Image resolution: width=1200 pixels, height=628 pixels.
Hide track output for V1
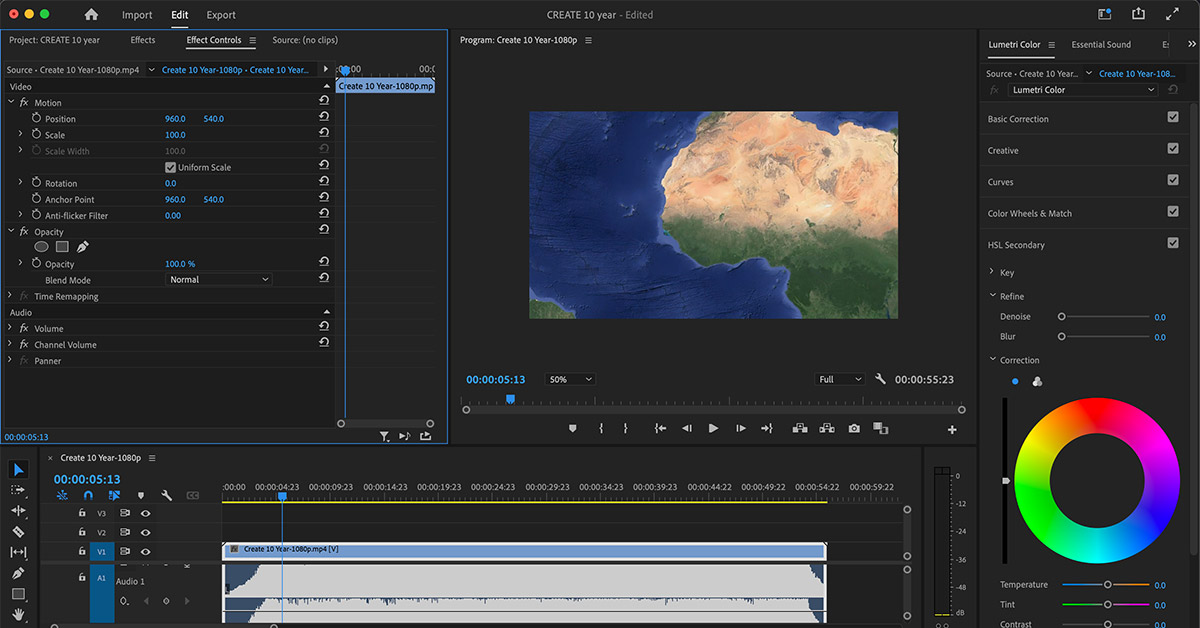point(144,551)
